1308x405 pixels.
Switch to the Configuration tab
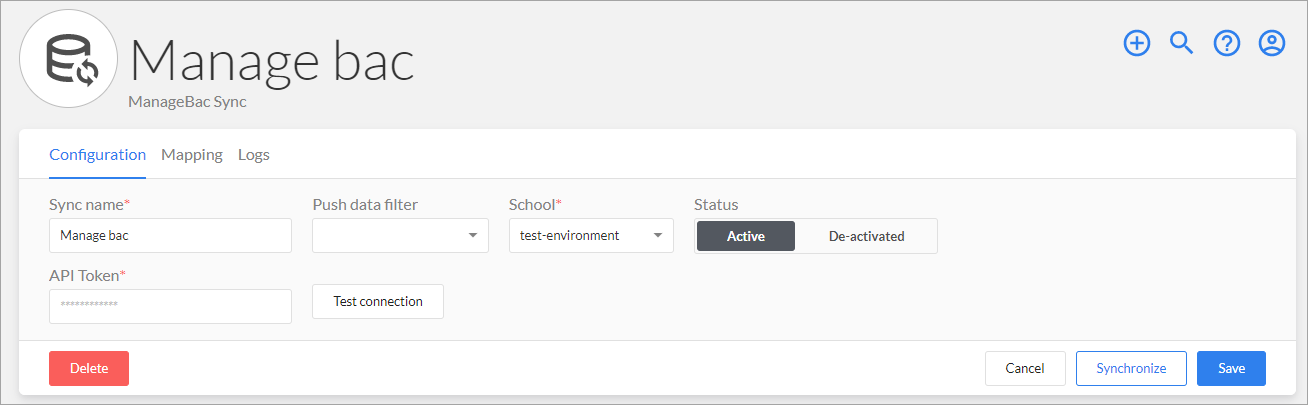pyautogui.click(x=98, y=155)
